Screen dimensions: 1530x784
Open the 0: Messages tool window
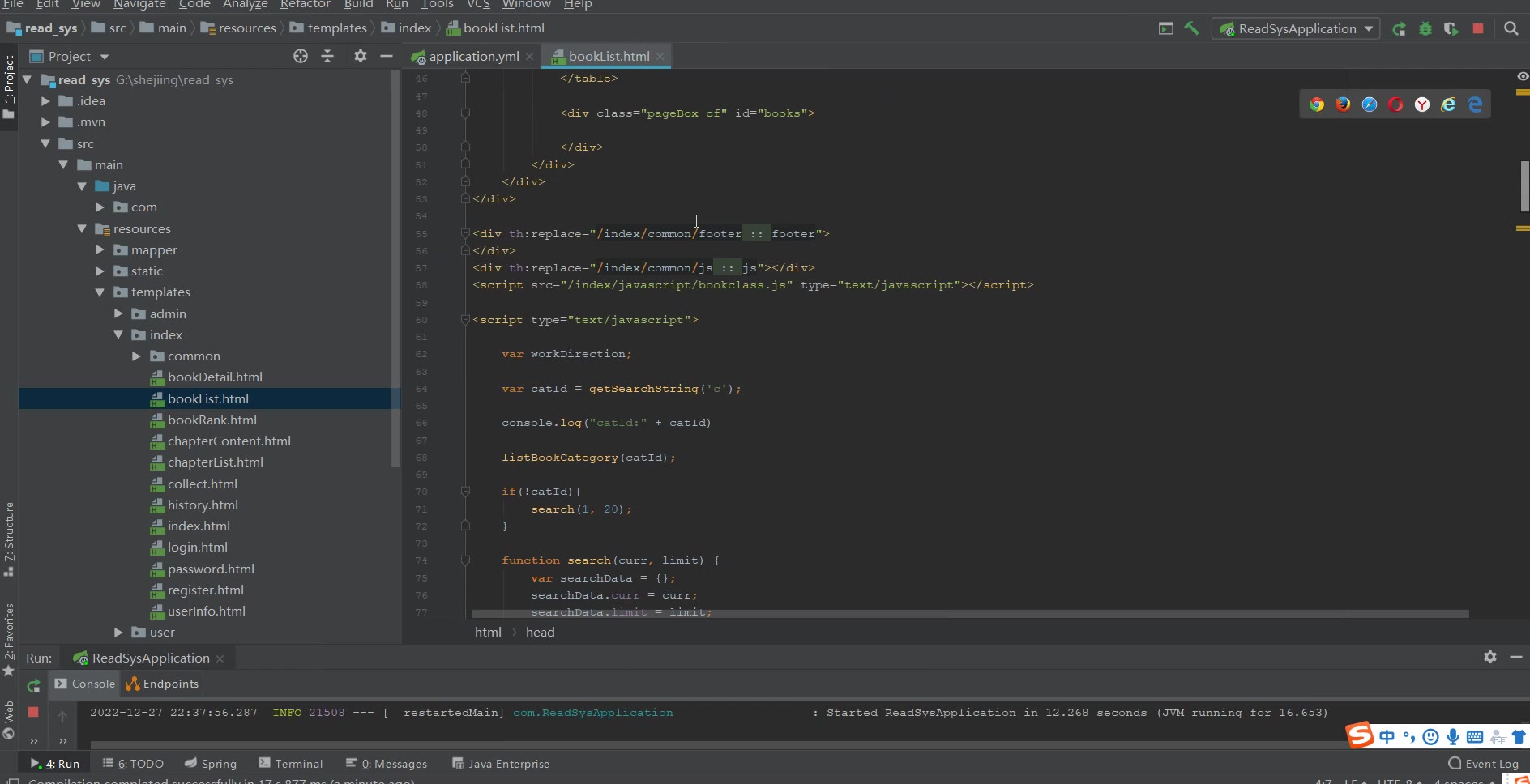pos(387,763)
